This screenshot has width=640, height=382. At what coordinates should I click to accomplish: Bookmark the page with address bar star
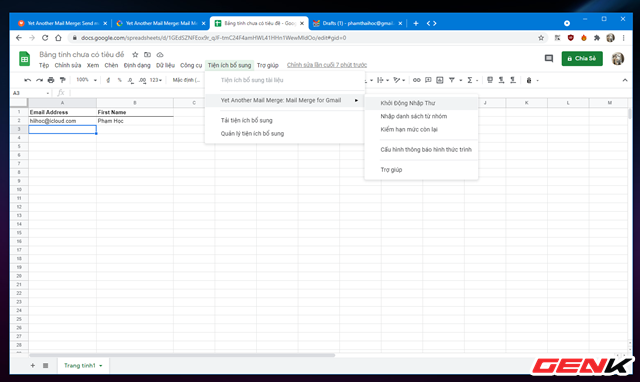(541, 38)
